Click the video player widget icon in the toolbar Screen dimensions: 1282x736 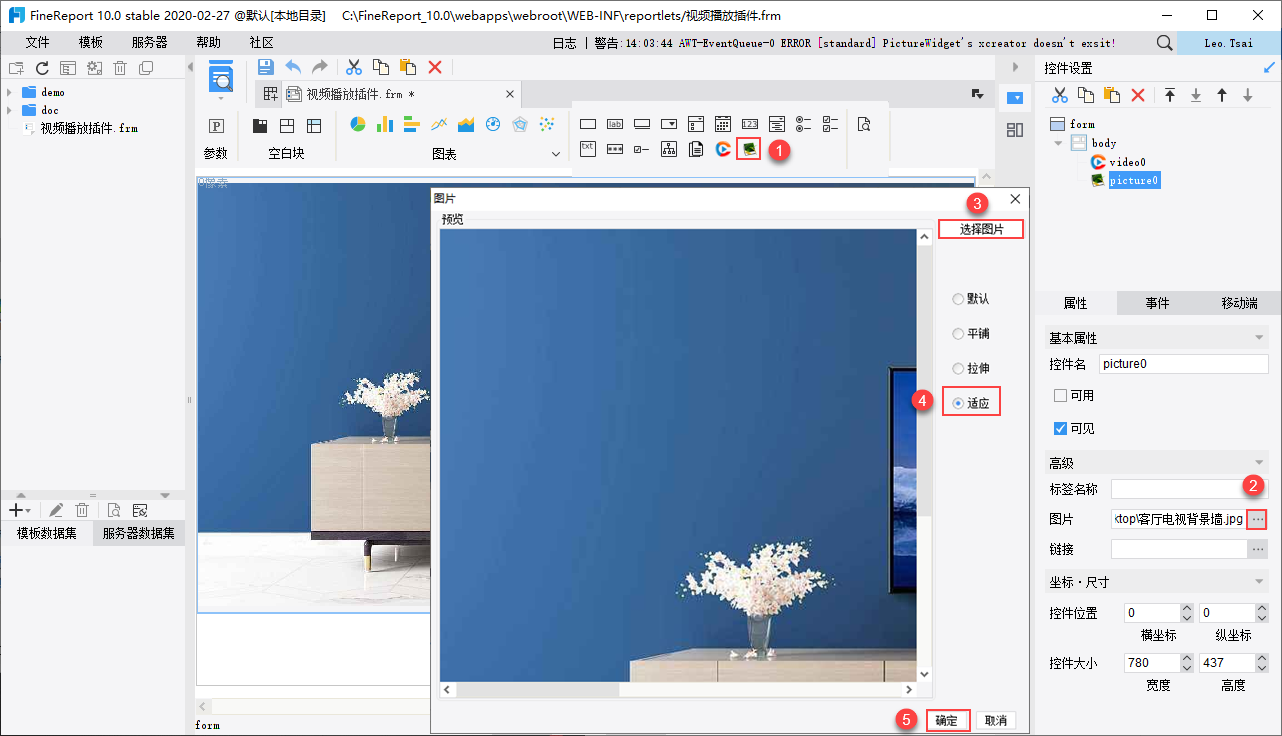[723, 149]
